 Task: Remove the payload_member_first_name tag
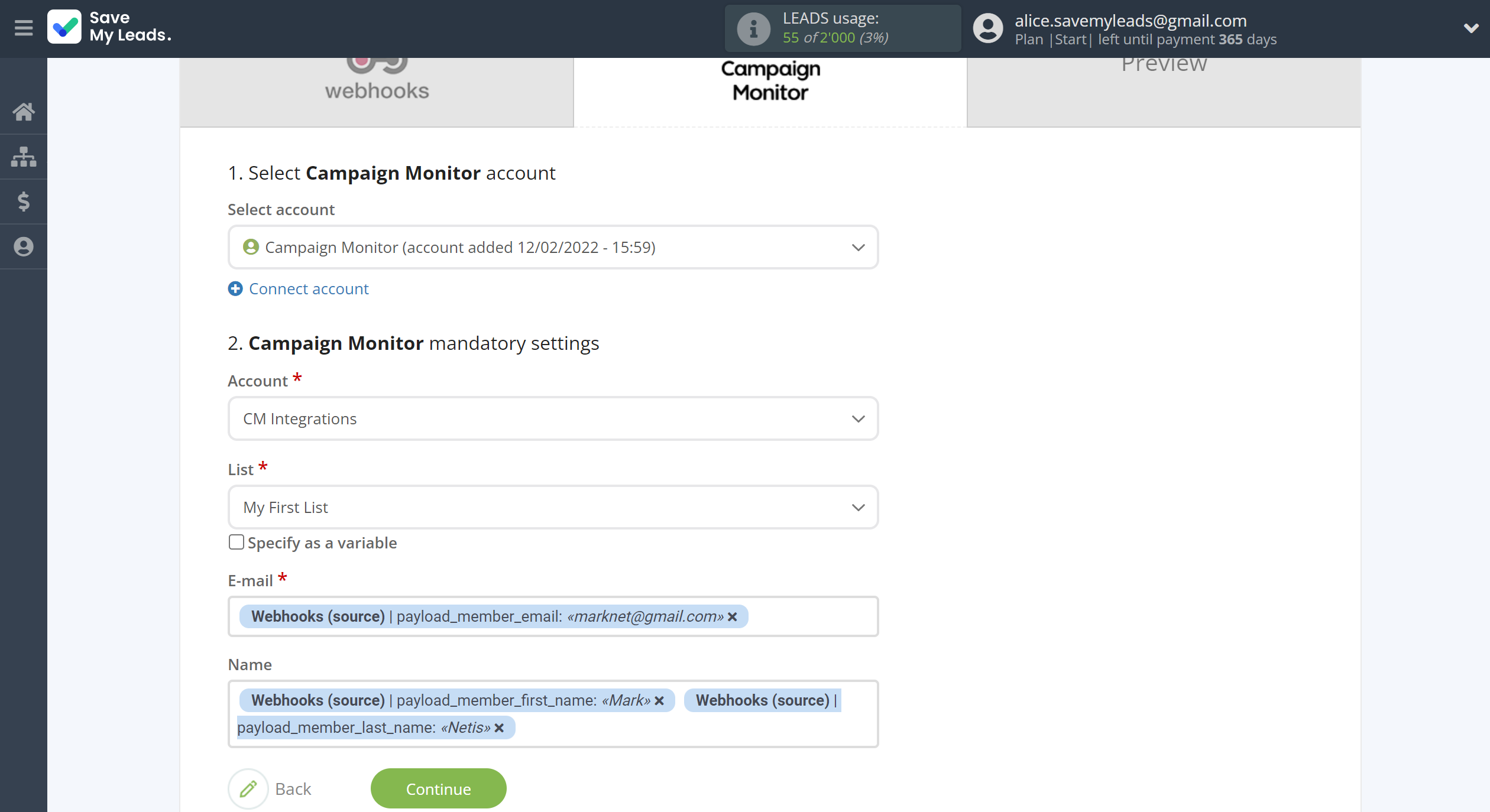[x=660, y=701]
